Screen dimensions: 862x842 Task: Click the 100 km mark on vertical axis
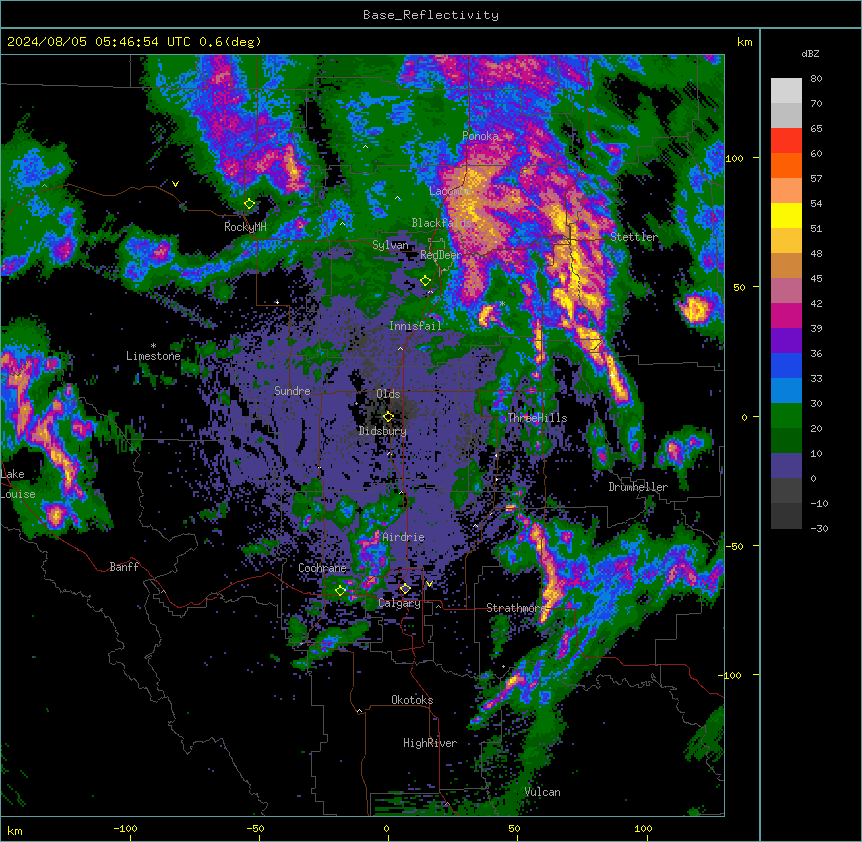pos(734,158)
